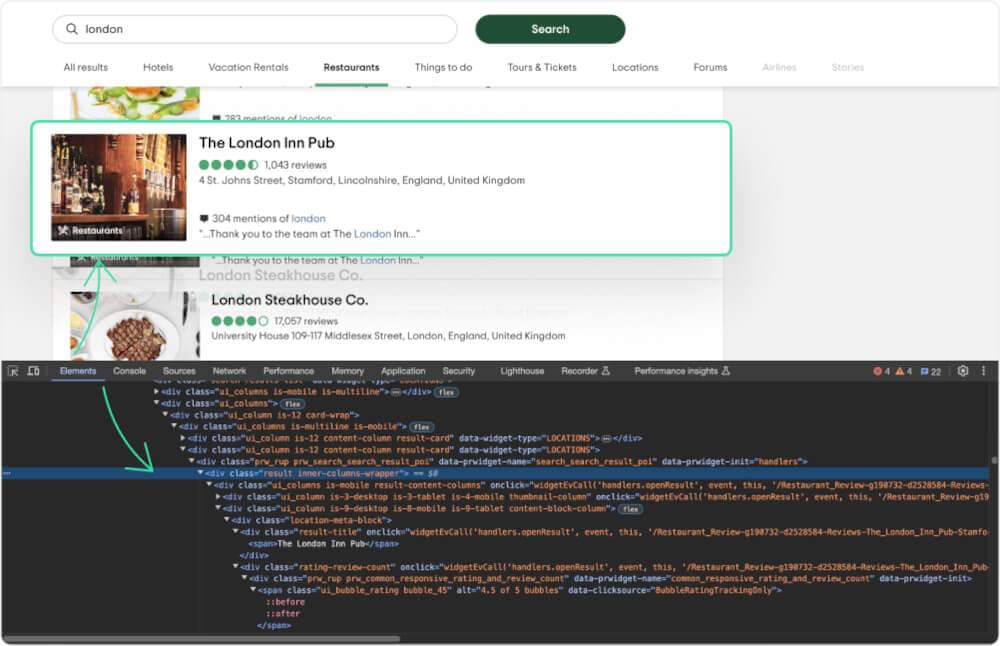Click the london link under mentions

click(309, 218)
